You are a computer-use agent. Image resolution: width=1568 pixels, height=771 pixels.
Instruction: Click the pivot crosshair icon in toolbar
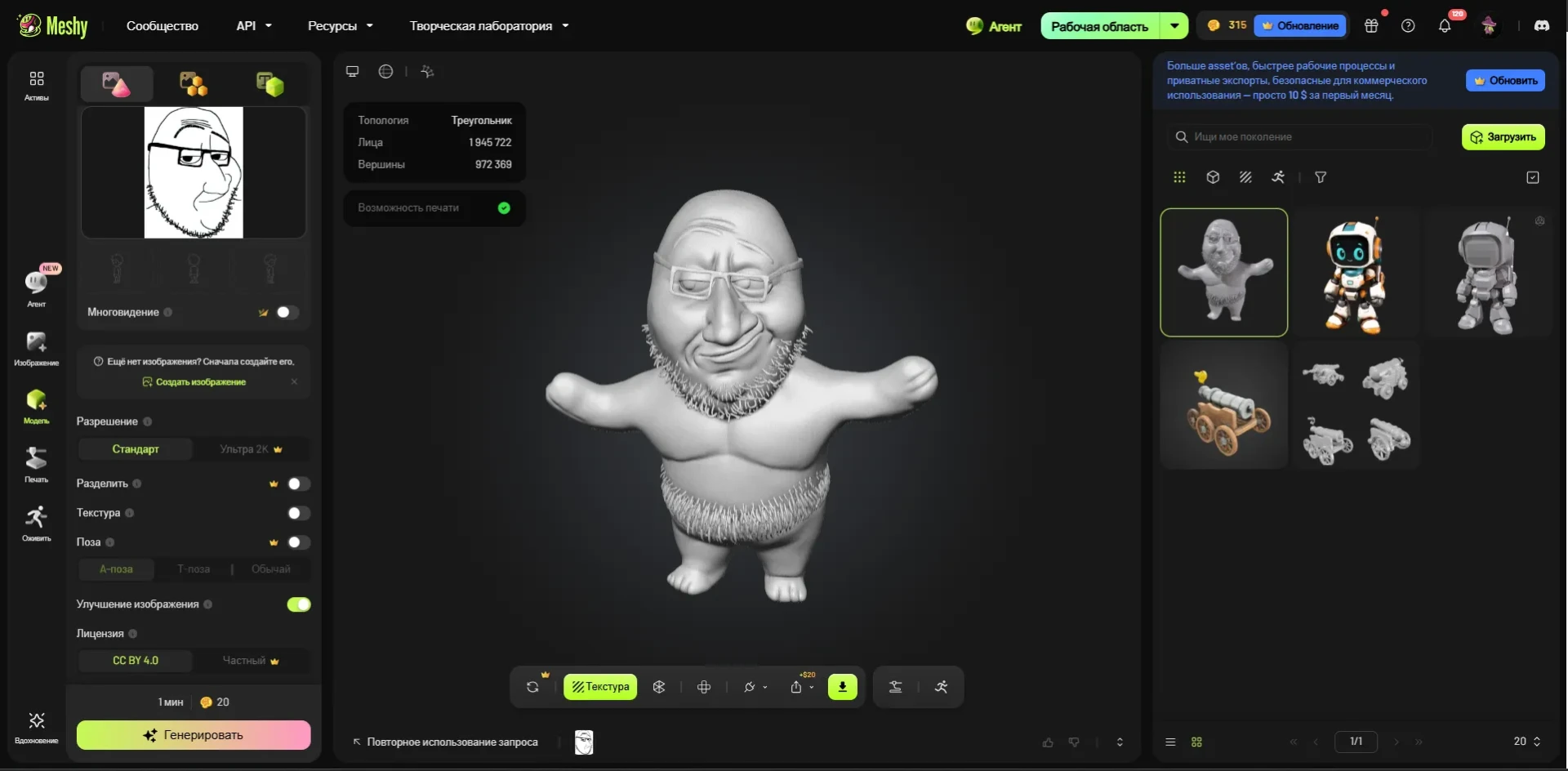click(x=704, y=687)
